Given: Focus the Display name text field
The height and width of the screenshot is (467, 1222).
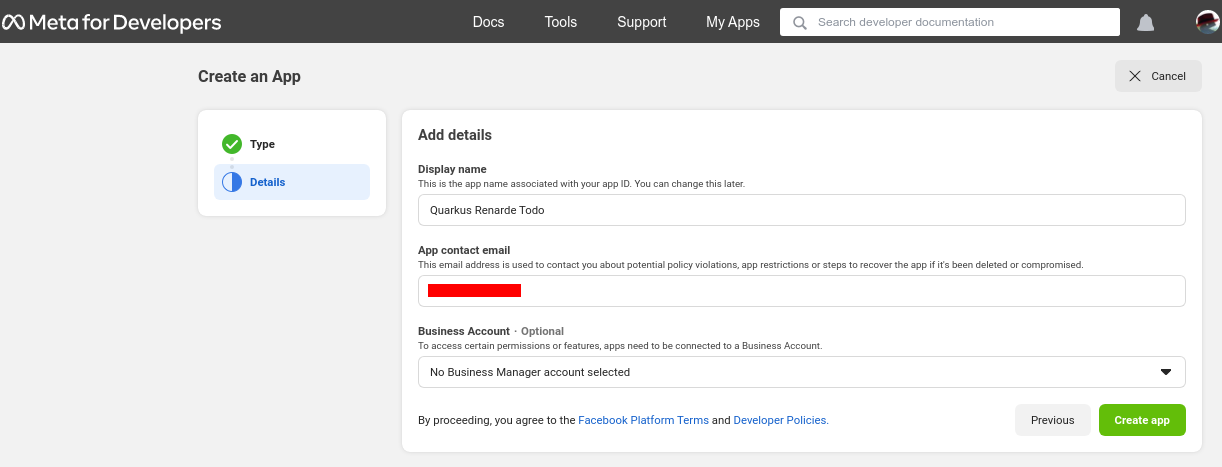Looking at the screenshot, I should click(x=801, y=210).
